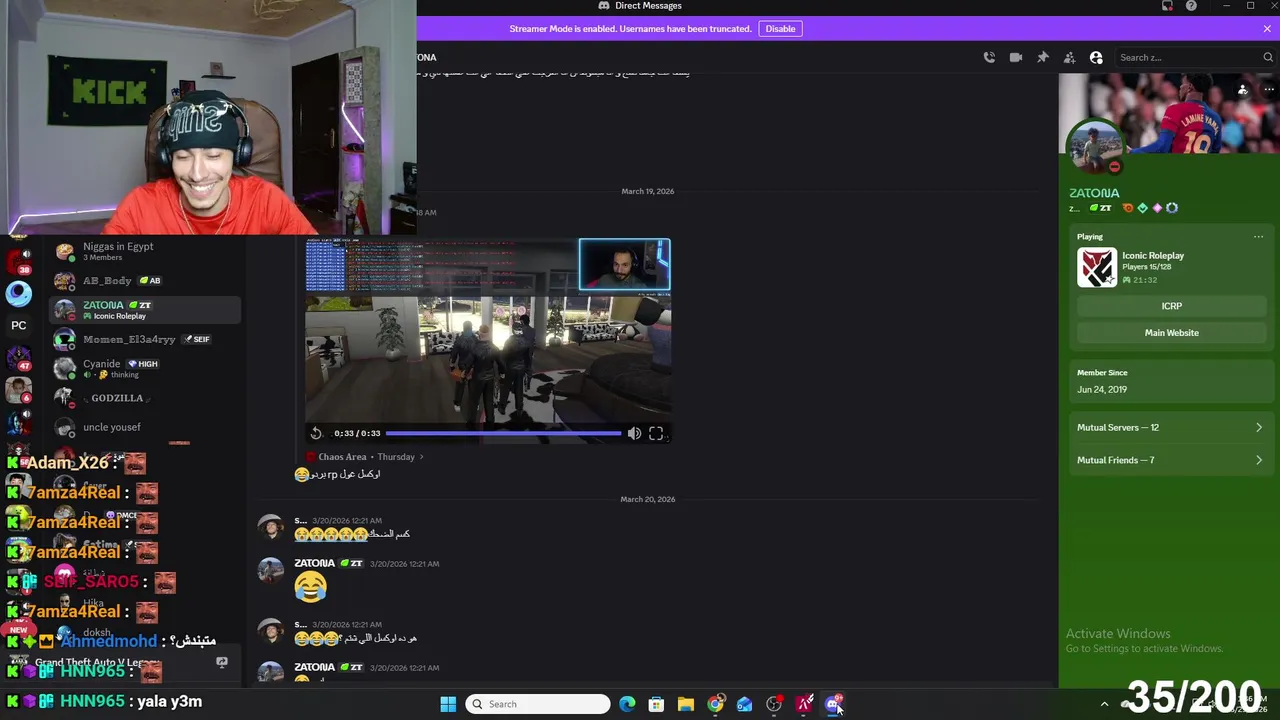Screen dimensions: 1280x720
Task: Open Microsoft Store from the taskbar
Action: [x=656, y=704]
